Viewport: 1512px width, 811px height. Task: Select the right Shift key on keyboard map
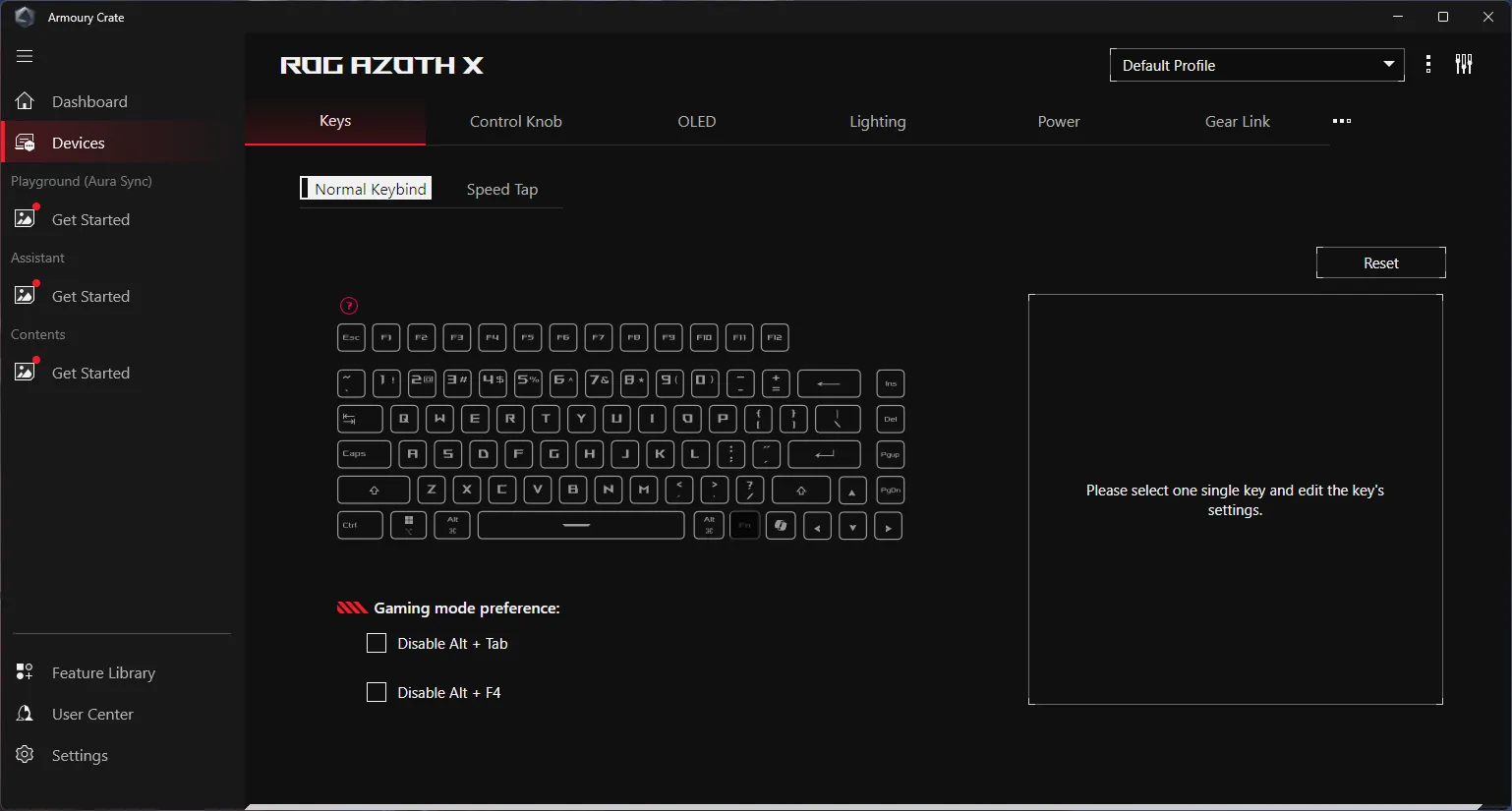[x=801, y=490]
